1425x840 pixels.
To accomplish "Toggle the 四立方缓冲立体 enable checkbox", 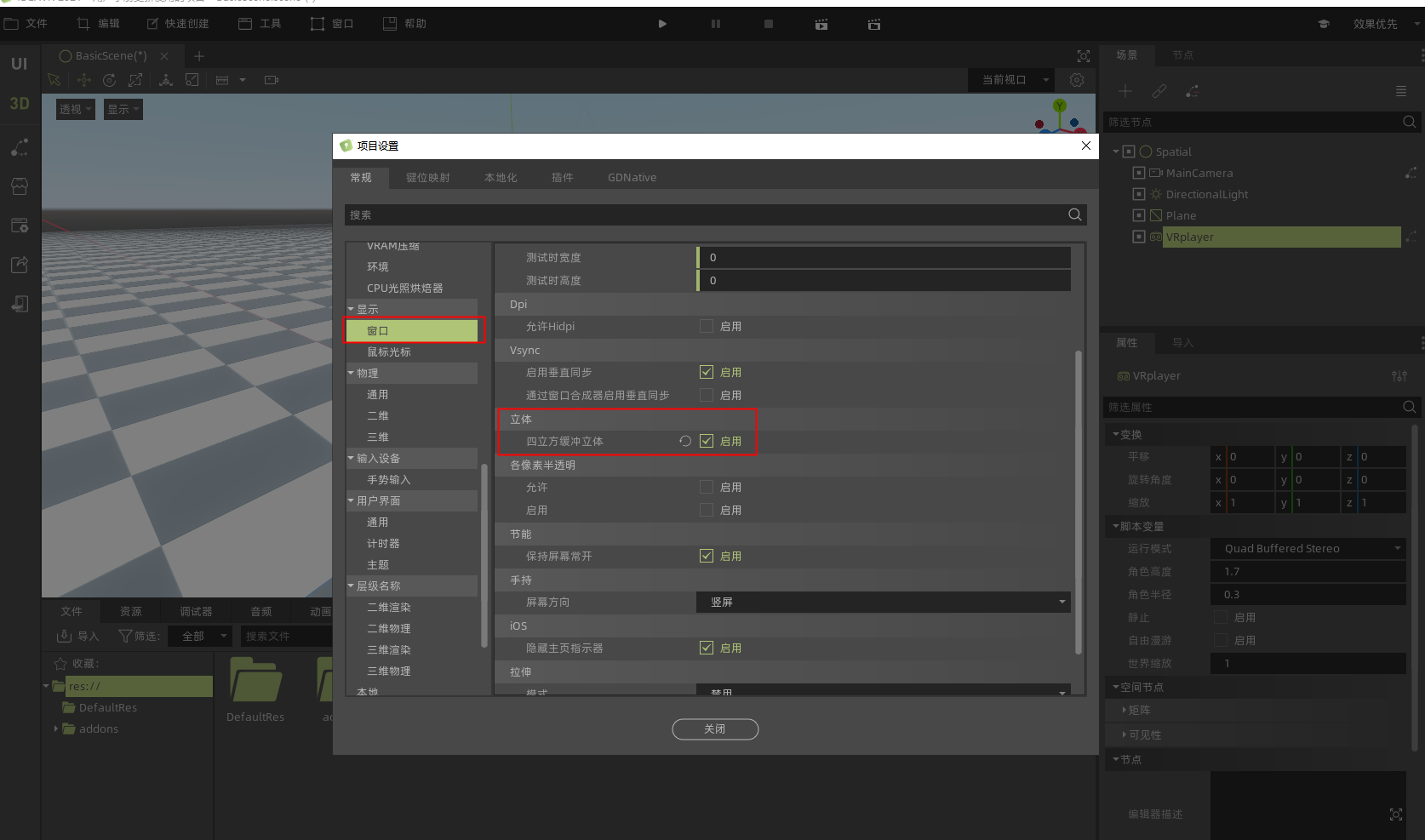I will pyautogui.click(x=707, y=441).
